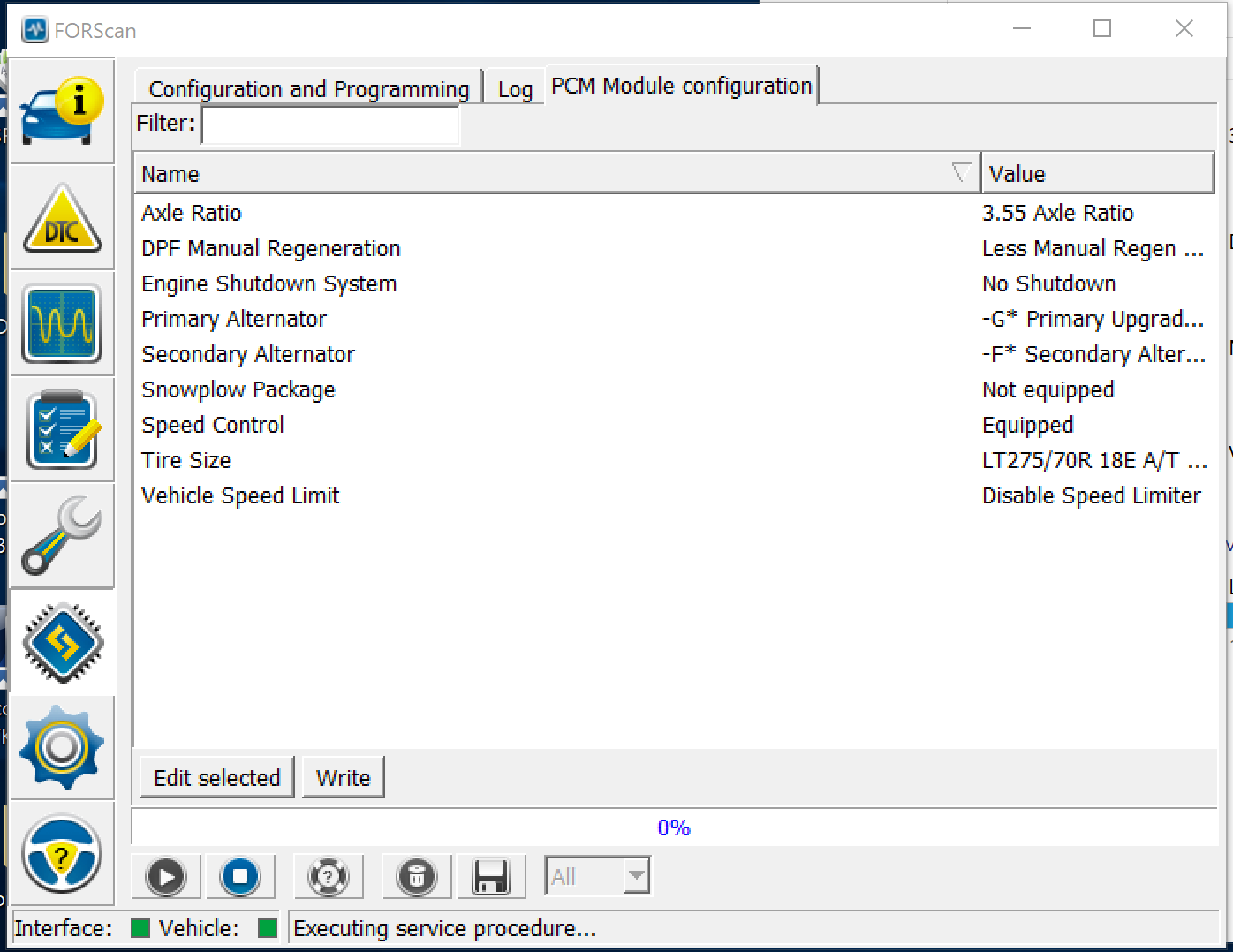1233x952 pixels.
Task: Expand the All dropdown menu
Action: (635, 877)
